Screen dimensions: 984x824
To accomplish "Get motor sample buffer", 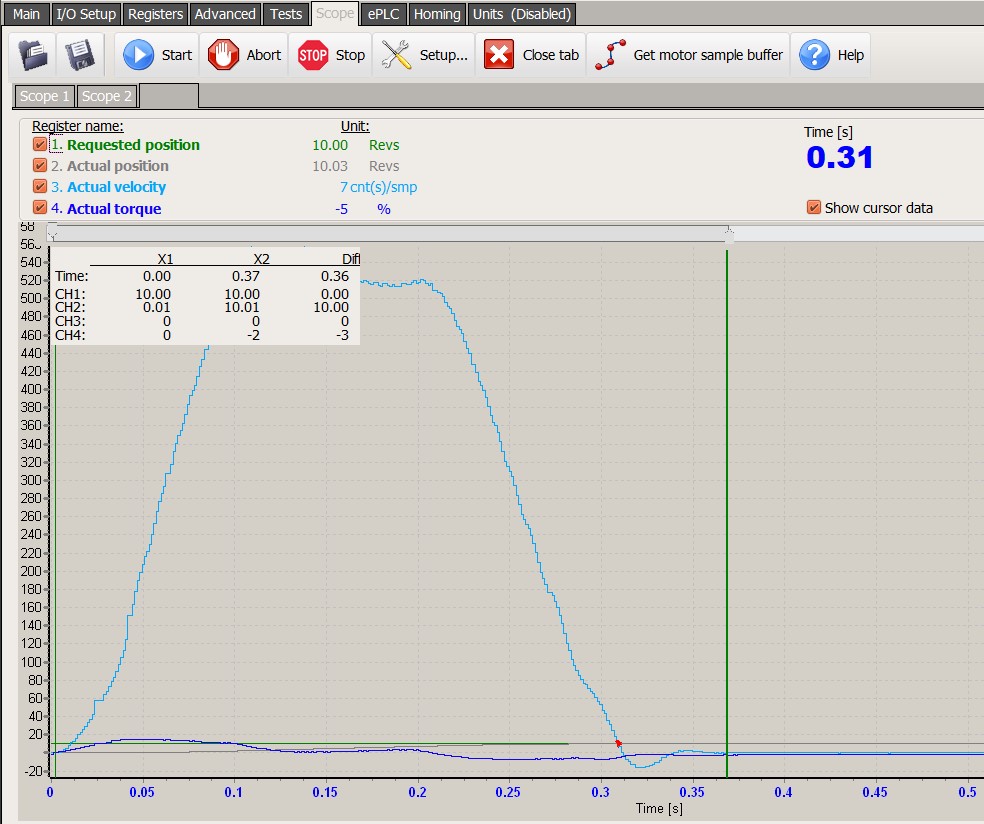I will click(x=689, y=55).
